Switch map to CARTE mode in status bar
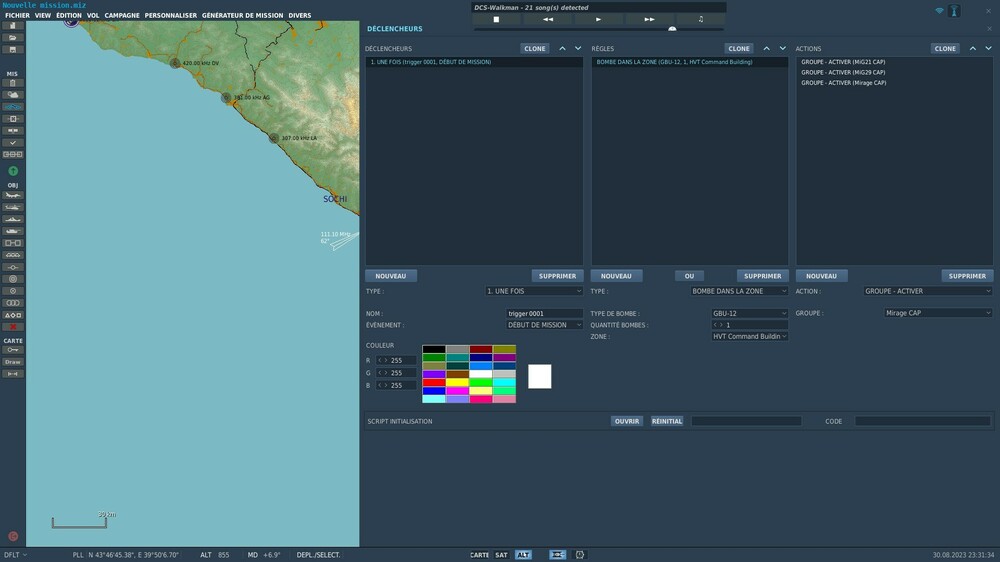1000x562 pixels. [480, 555]
